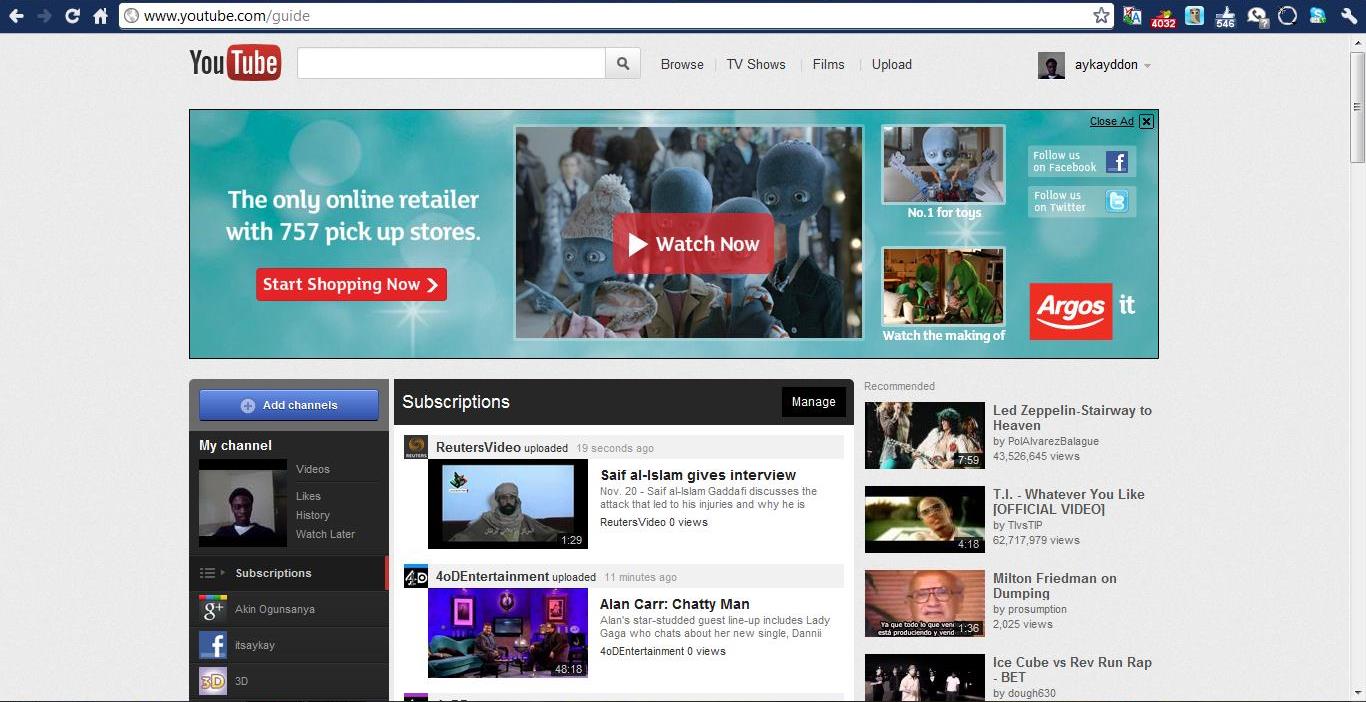Click the Manage subscriptions button

[814, 402]
